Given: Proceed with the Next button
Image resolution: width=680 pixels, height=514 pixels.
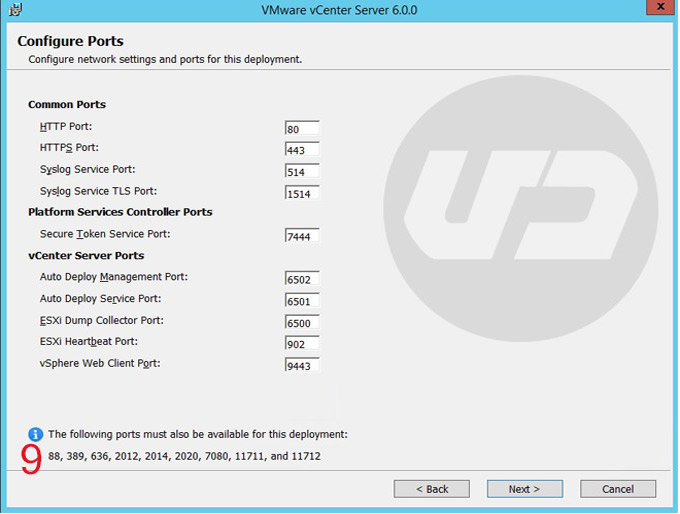Looking at the screenshot, I should (x=525, y=489).
